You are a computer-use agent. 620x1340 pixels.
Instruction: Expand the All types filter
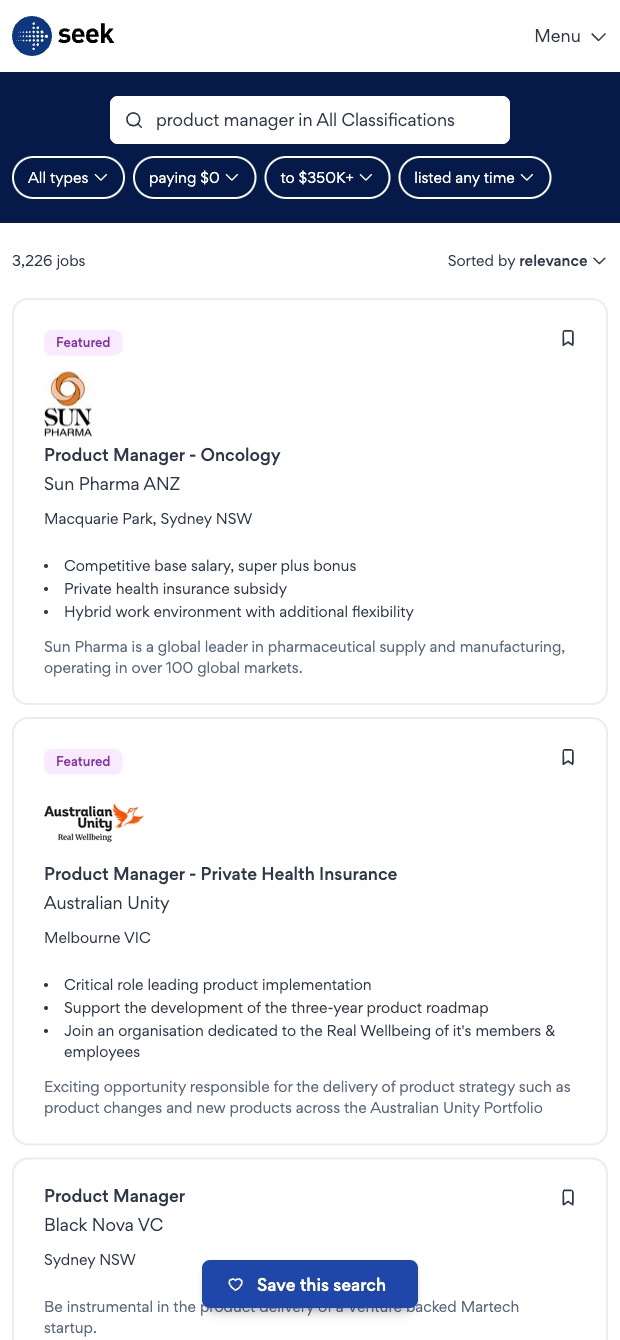68,178
